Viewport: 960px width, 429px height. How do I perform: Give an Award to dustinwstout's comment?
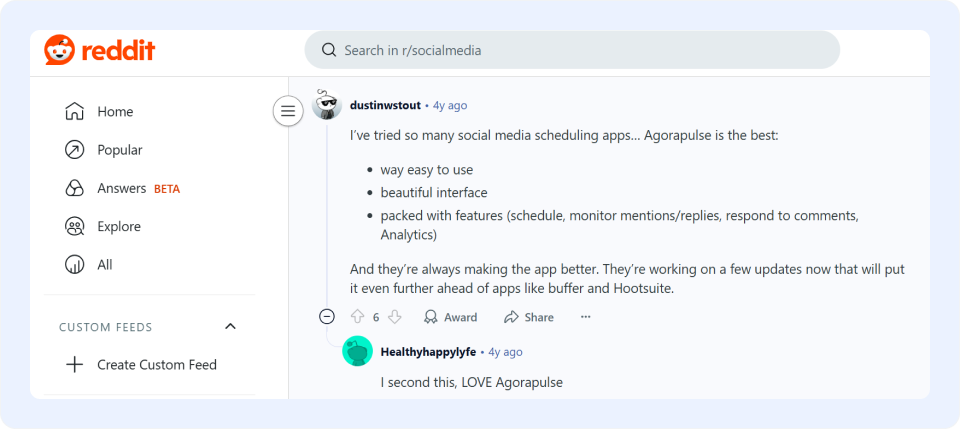click(451, 317)
